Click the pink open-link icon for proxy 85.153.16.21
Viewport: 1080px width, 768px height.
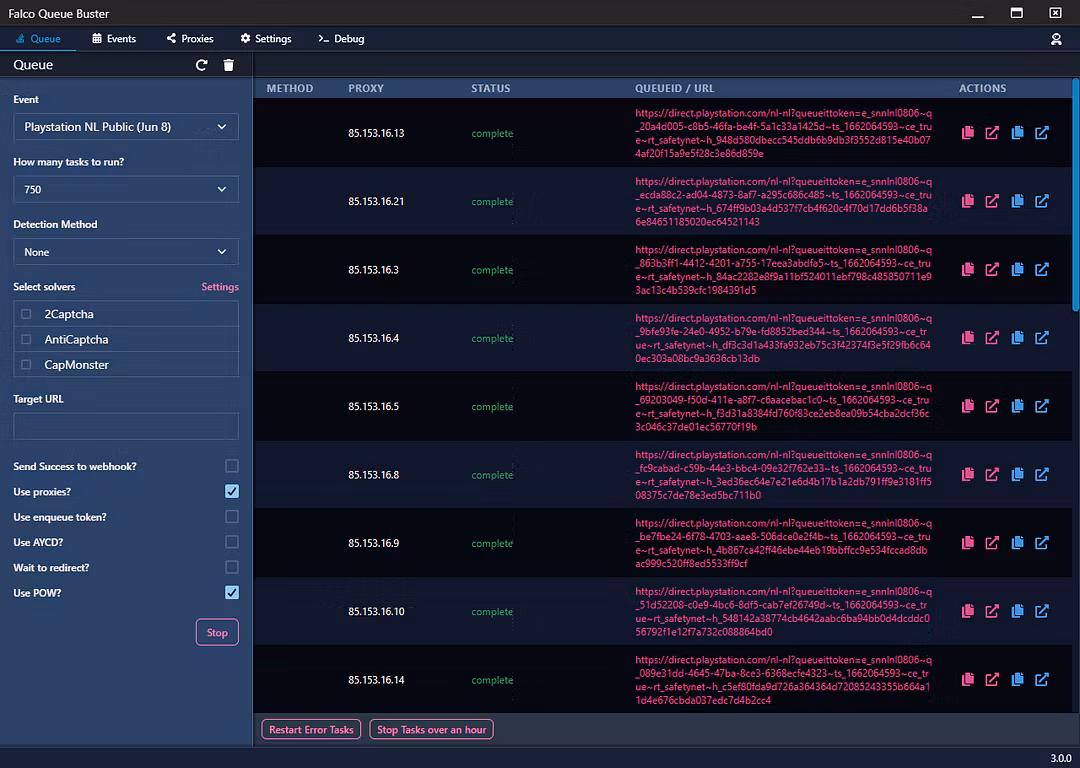click(992, 201)
